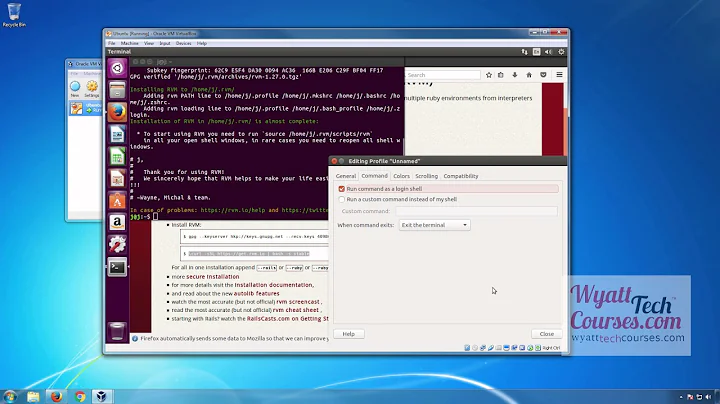The image size is (720, 404).
Task: Open LibreOffice Impress from the launcher
Action: pyautogui.click(x=117, y=179)
